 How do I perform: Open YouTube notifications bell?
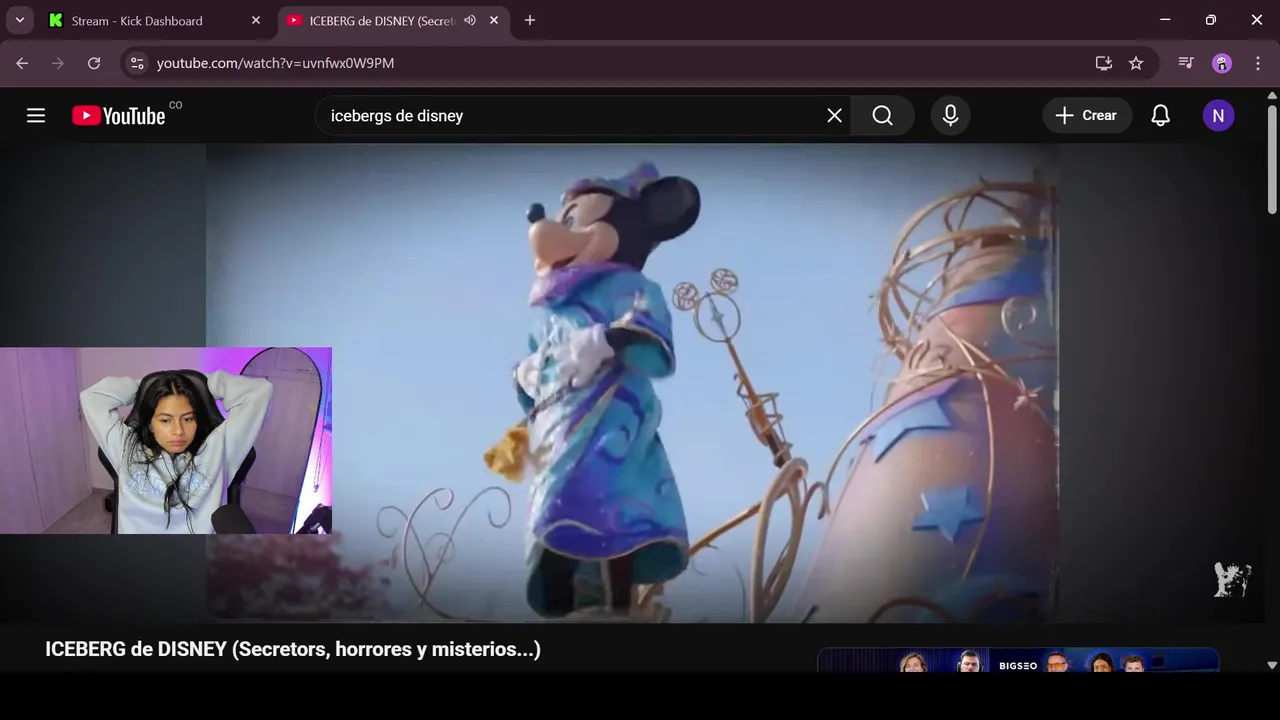1160,116
